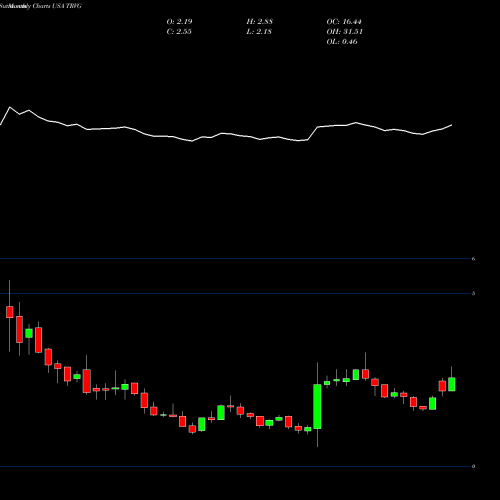
Task: Click the "OH: 31.51" reading
Action: click(x=345, y=32)
